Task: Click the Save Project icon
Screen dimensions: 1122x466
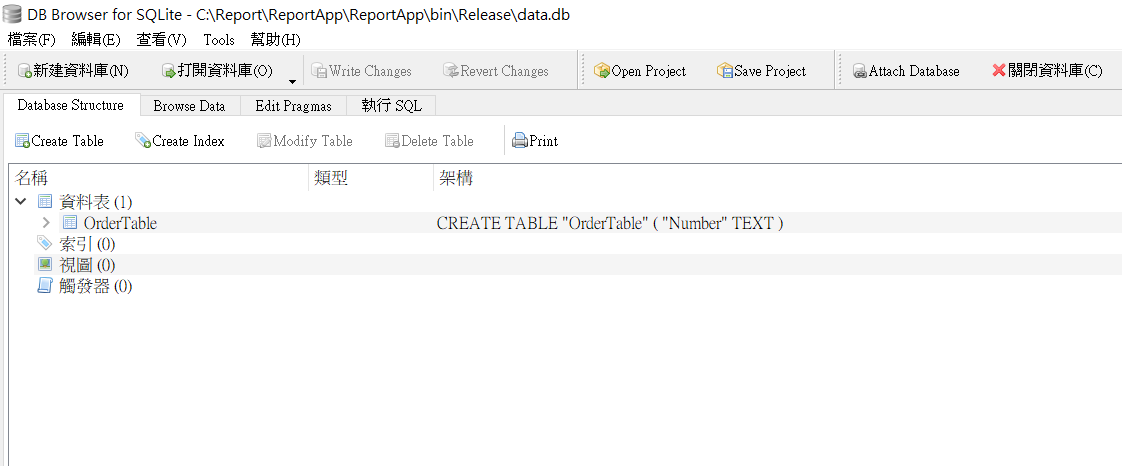Action: pyautogui.click(x=725, y=72)
